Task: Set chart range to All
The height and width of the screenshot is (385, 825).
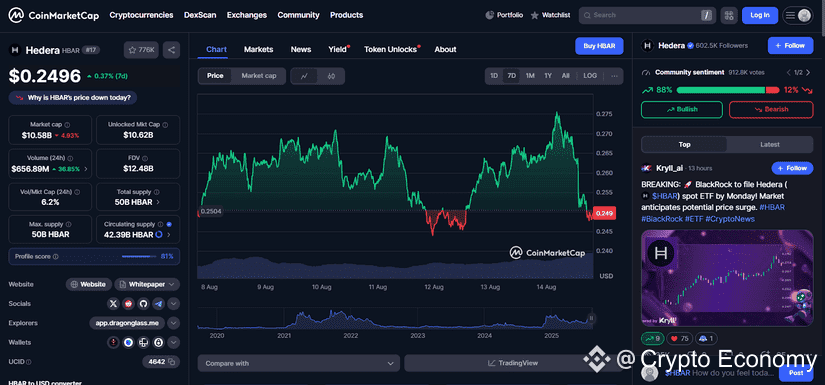Action: (566, 76)
